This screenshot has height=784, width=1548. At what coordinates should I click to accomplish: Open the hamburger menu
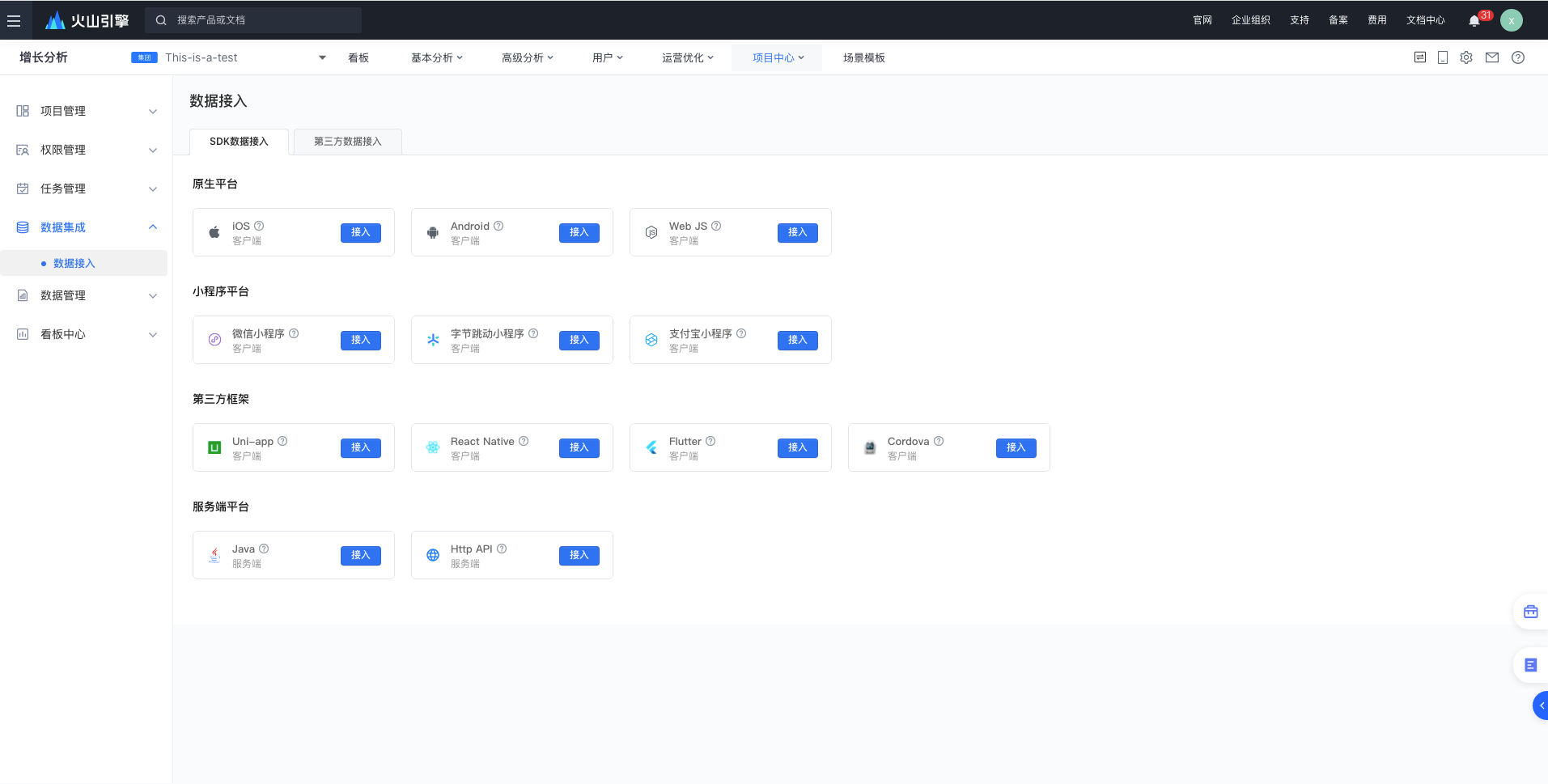pyautogui.click(x=14, y=20)
